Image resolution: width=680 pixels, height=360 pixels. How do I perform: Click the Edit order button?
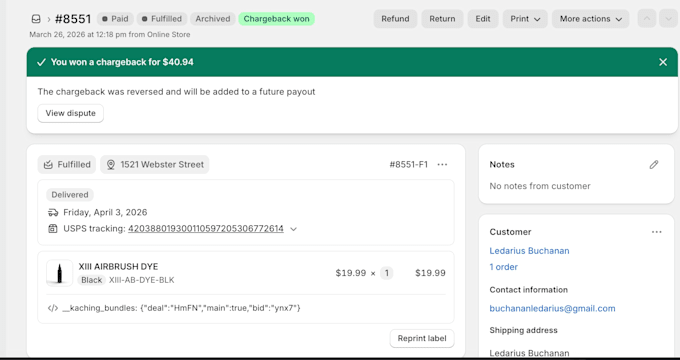coord(483,19)
